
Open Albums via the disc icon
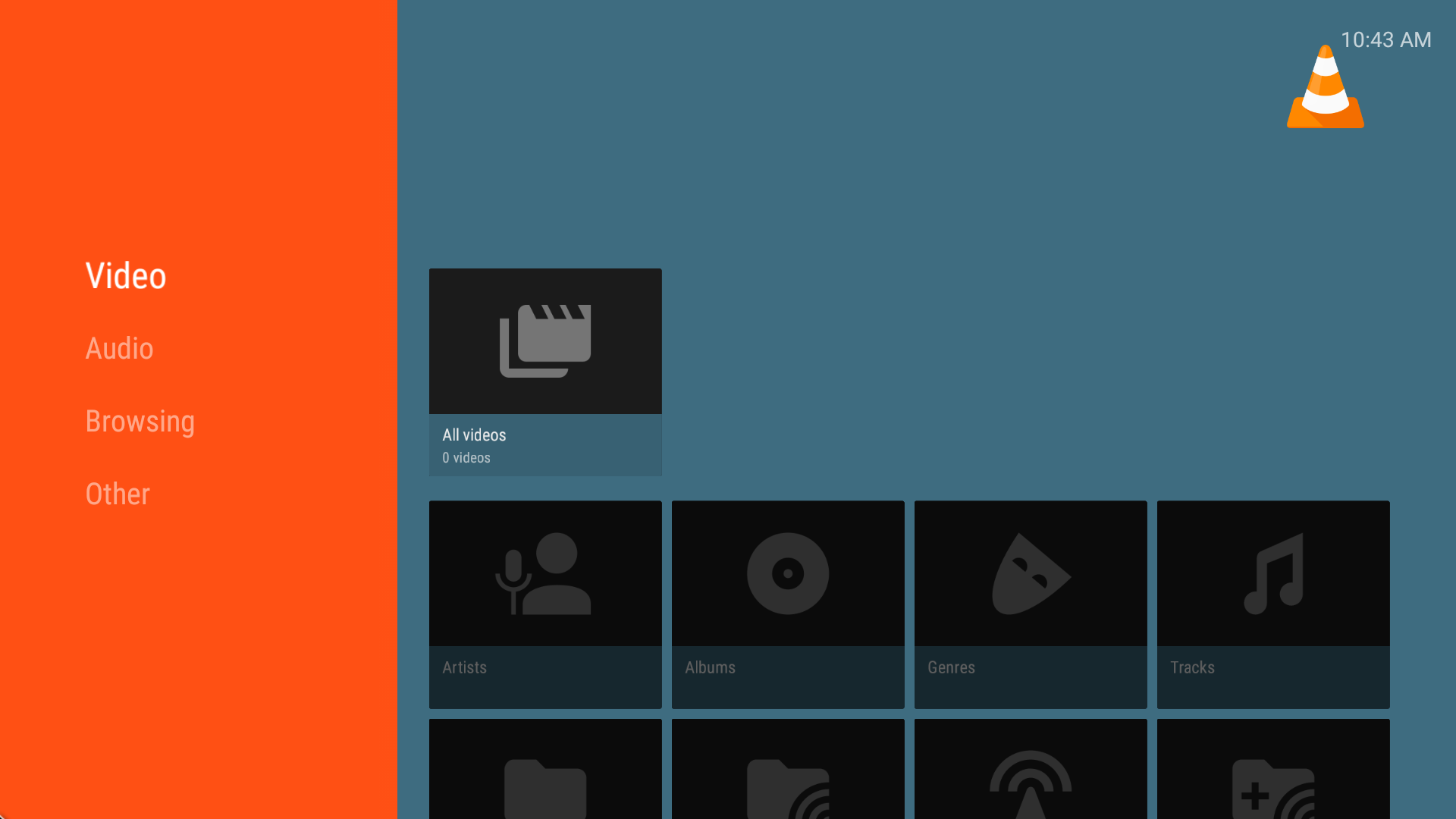(x=788, y=573)
